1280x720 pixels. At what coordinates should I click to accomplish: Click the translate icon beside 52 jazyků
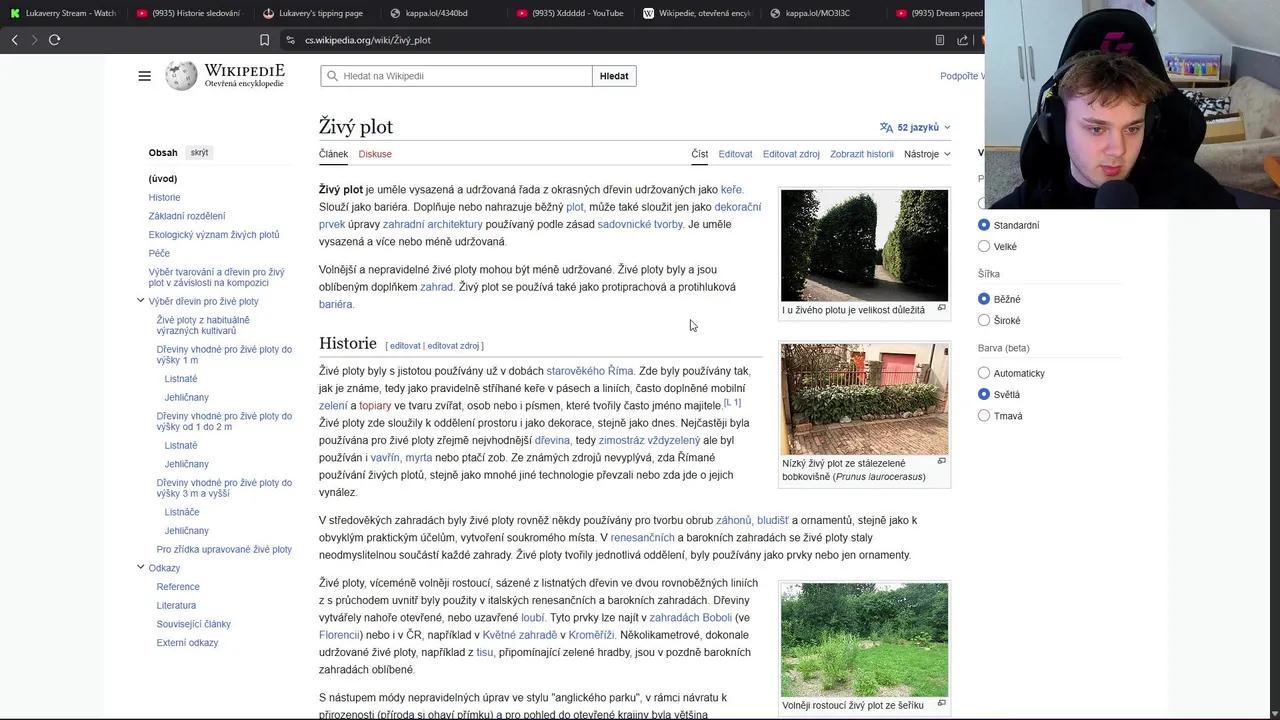[x=886, y=127]
